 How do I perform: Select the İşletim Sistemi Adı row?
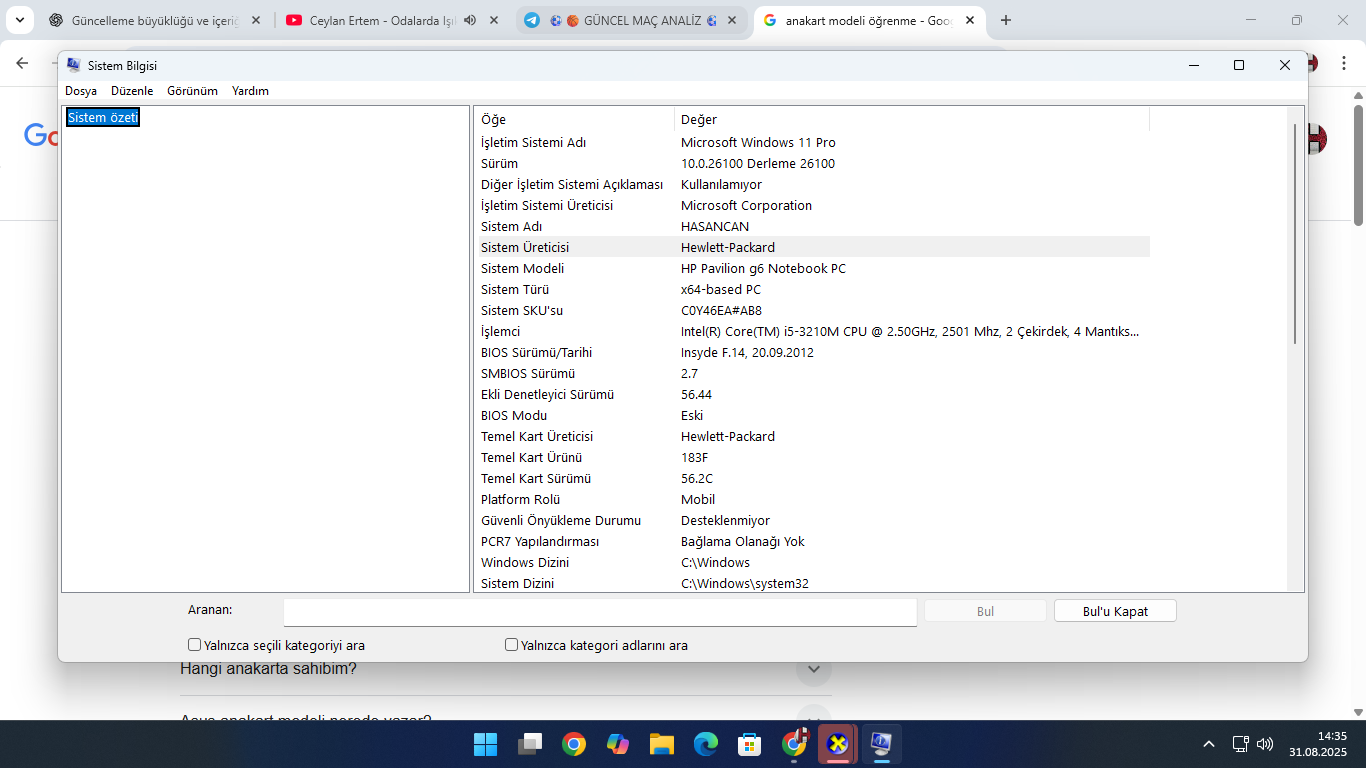pos(812,143)
